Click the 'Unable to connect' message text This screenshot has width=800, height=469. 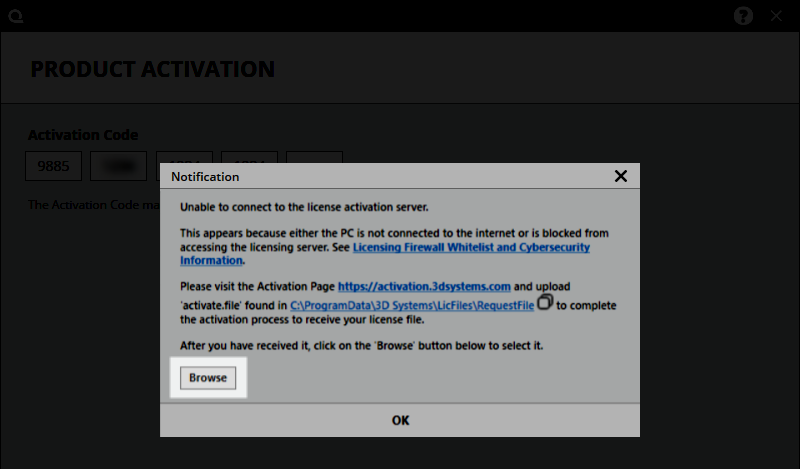tap(304, 207)
